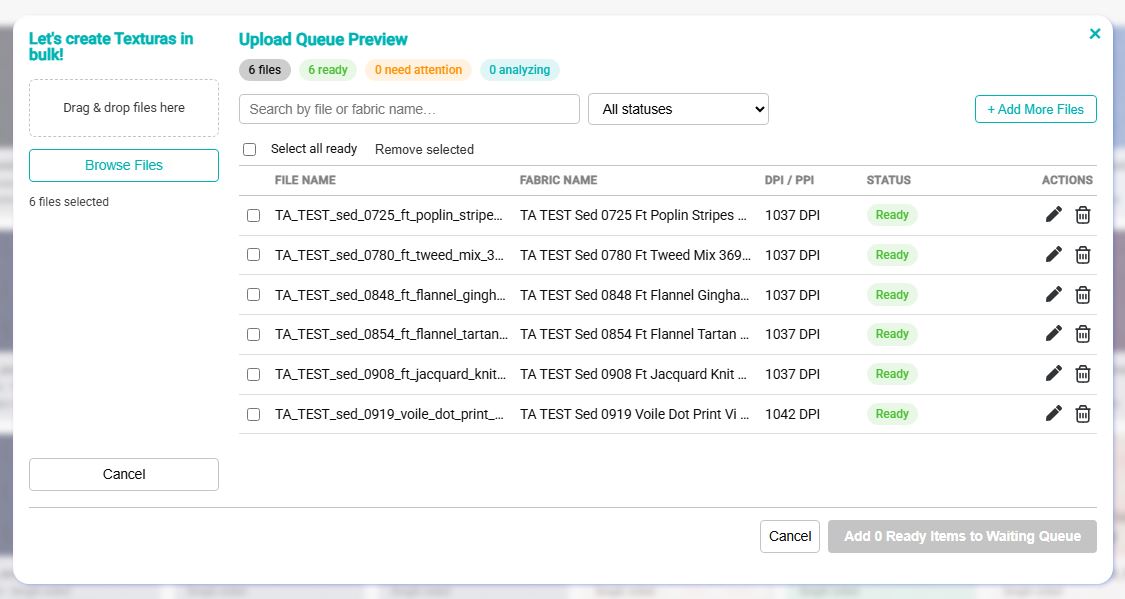Delete the 0919 voile dot print row
The image size is (1125, 599).
(1083, 414)
